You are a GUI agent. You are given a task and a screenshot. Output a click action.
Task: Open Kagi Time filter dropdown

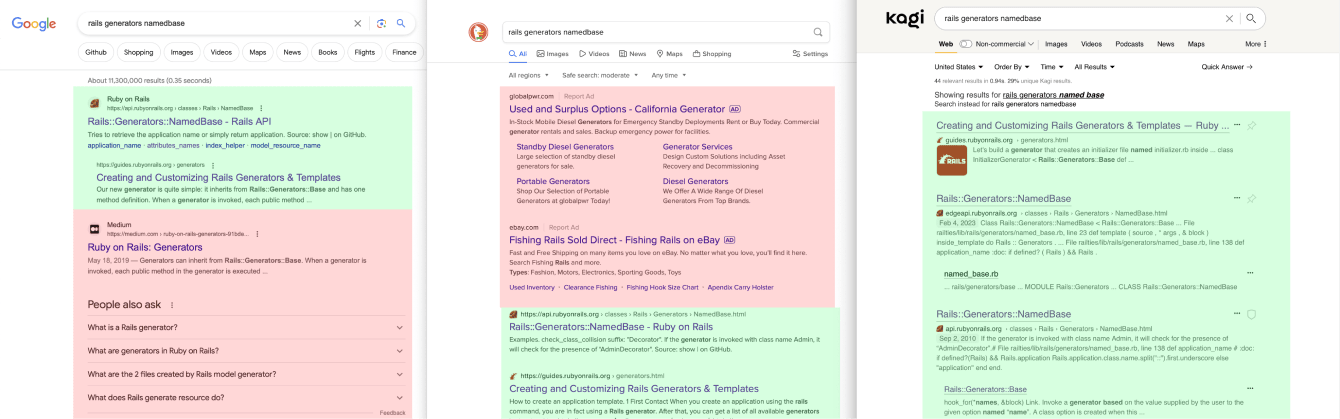coord(1052,67)
